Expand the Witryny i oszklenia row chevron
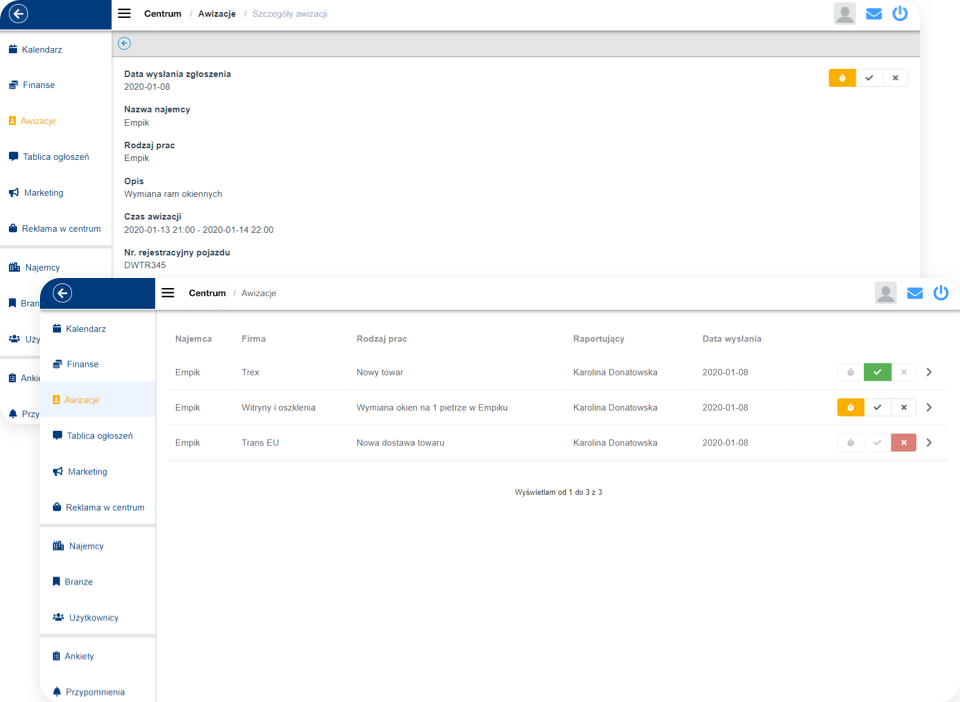Image resolution: width=960 pixels, height=702 pixels. [x=929, y=408]
